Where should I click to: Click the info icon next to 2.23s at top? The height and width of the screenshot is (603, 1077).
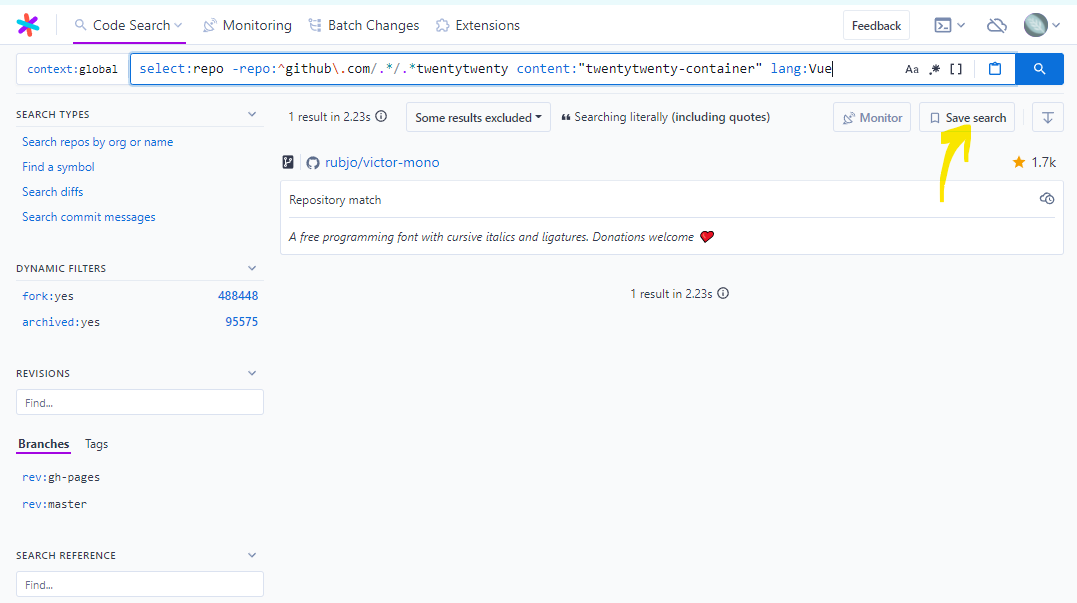[381, 117]
